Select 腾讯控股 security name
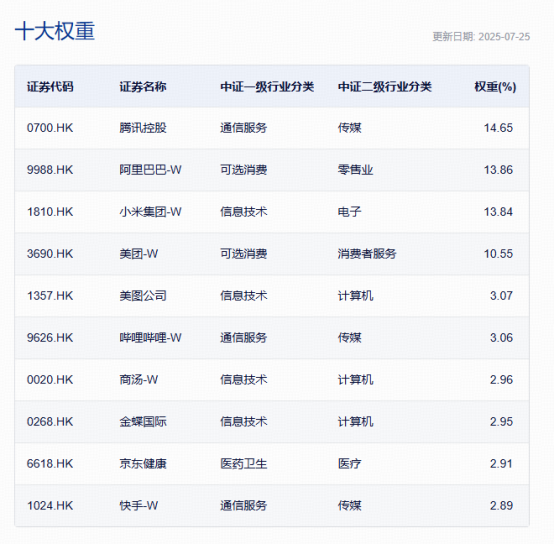 click(x=143, y=128)
